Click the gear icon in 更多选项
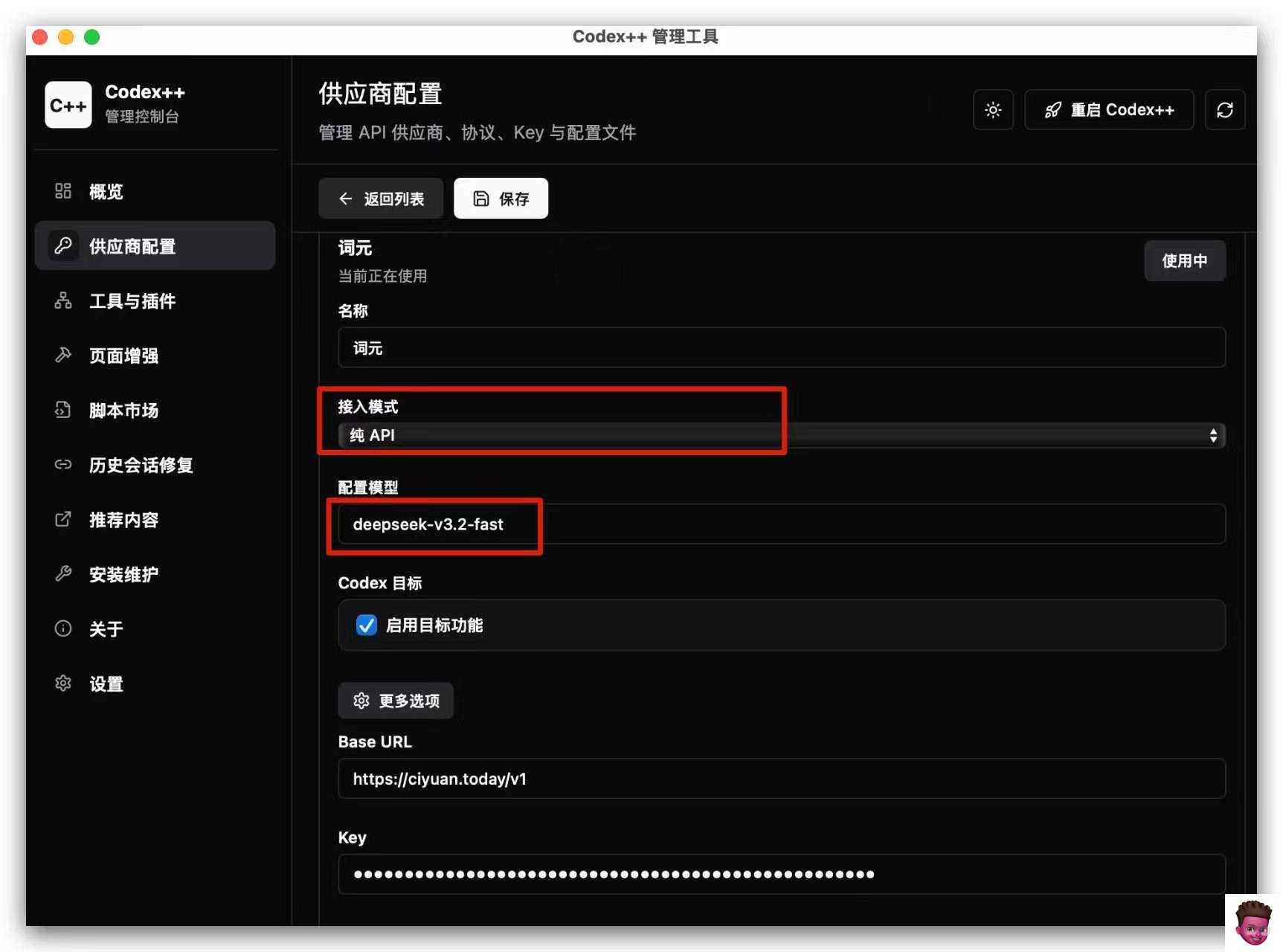This screenshot has height=952, width=1283. coord(361,701)
